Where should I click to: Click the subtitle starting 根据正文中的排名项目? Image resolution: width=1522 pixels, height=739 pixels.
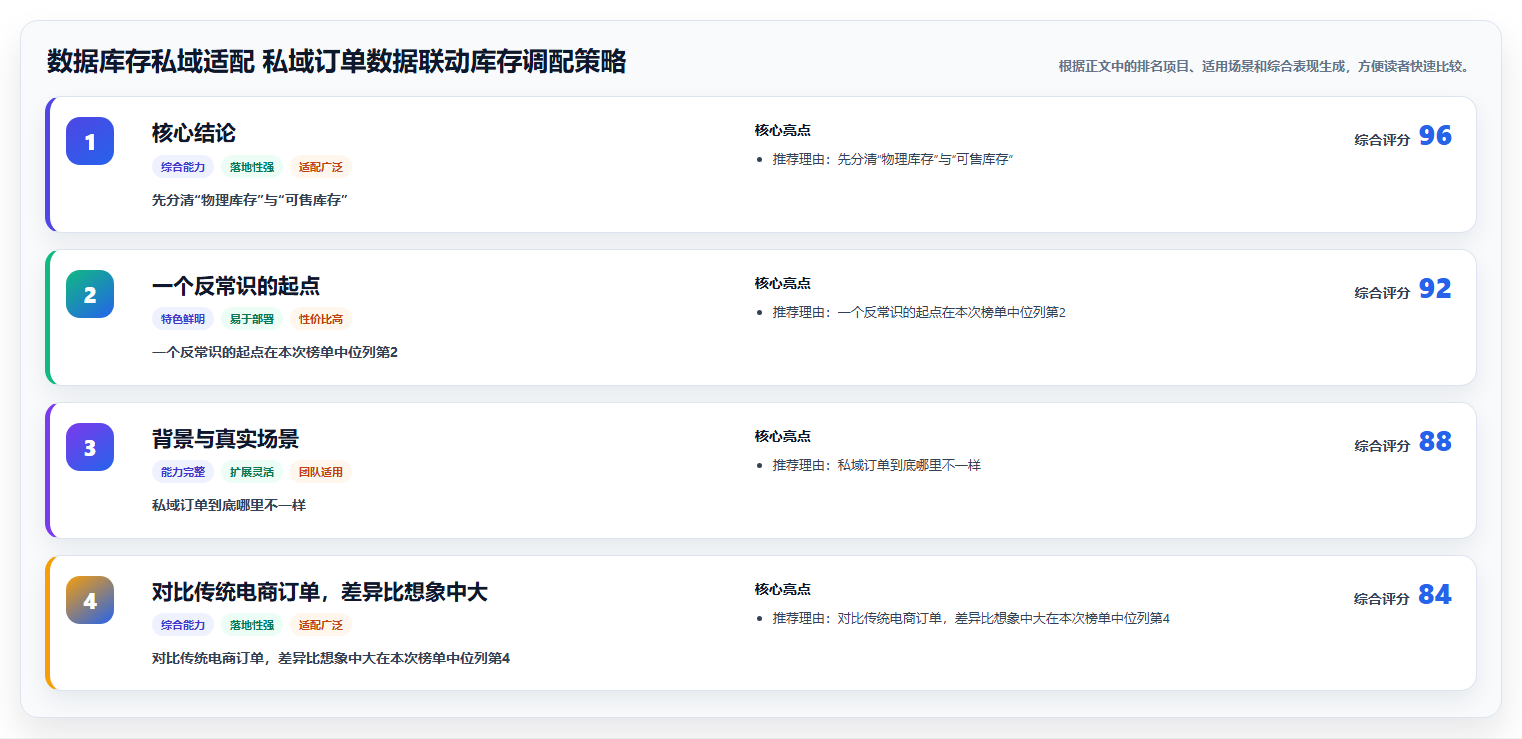tap(1264, 66)
